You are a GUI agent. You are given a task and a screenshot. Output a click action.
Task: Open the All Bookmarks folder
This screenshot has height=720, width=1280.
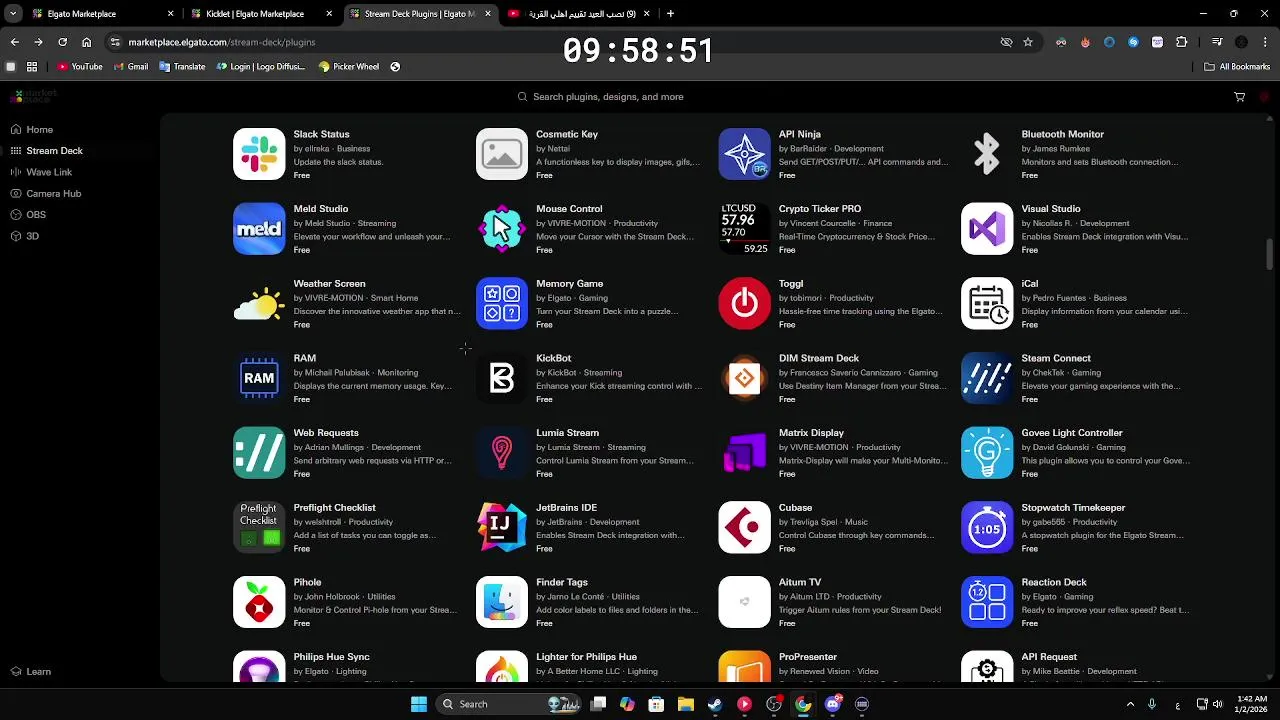[1237, 67]
